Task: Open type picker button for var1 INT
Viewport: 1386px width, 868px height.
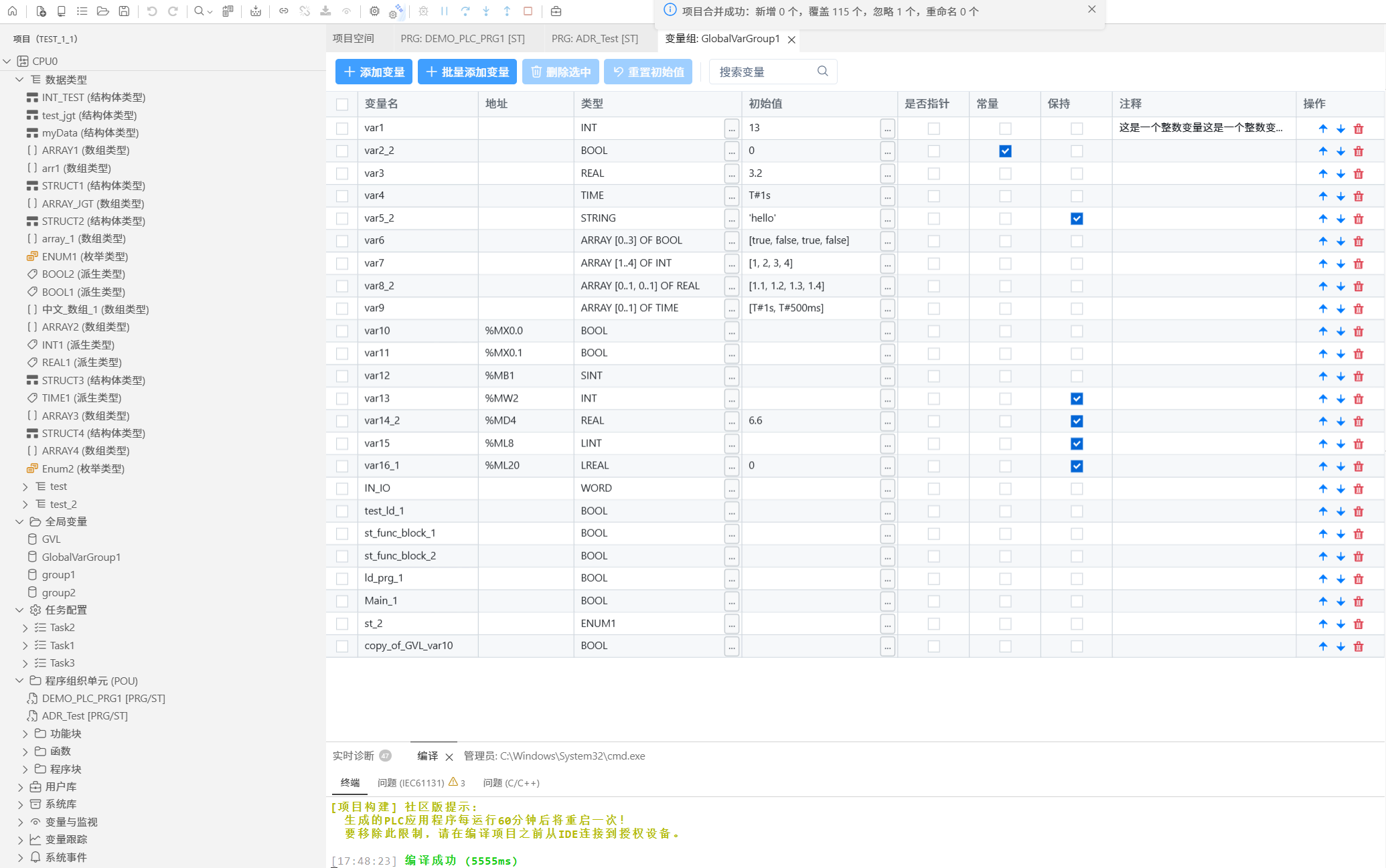Action: (x=732, y=128)
